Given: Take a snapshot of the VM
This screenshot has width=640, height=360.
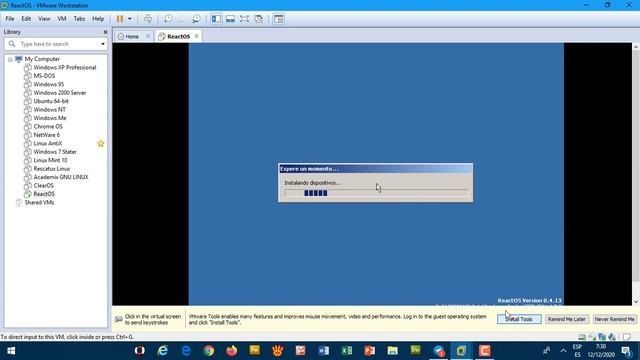Looking at the screenshot, I should pos(168,19).
